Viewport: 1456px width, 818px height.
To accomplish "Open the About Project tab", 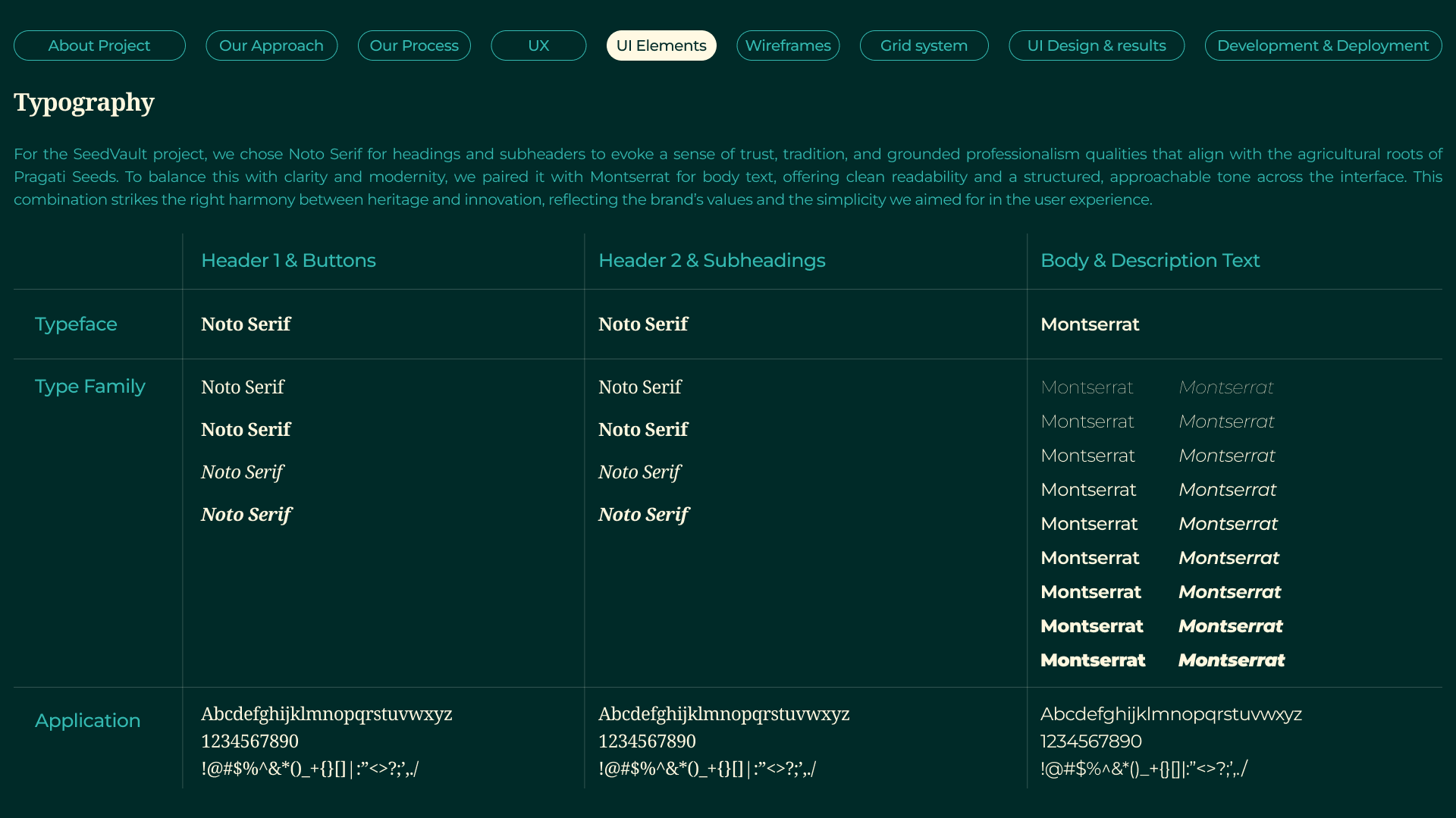I will (99, 45).
